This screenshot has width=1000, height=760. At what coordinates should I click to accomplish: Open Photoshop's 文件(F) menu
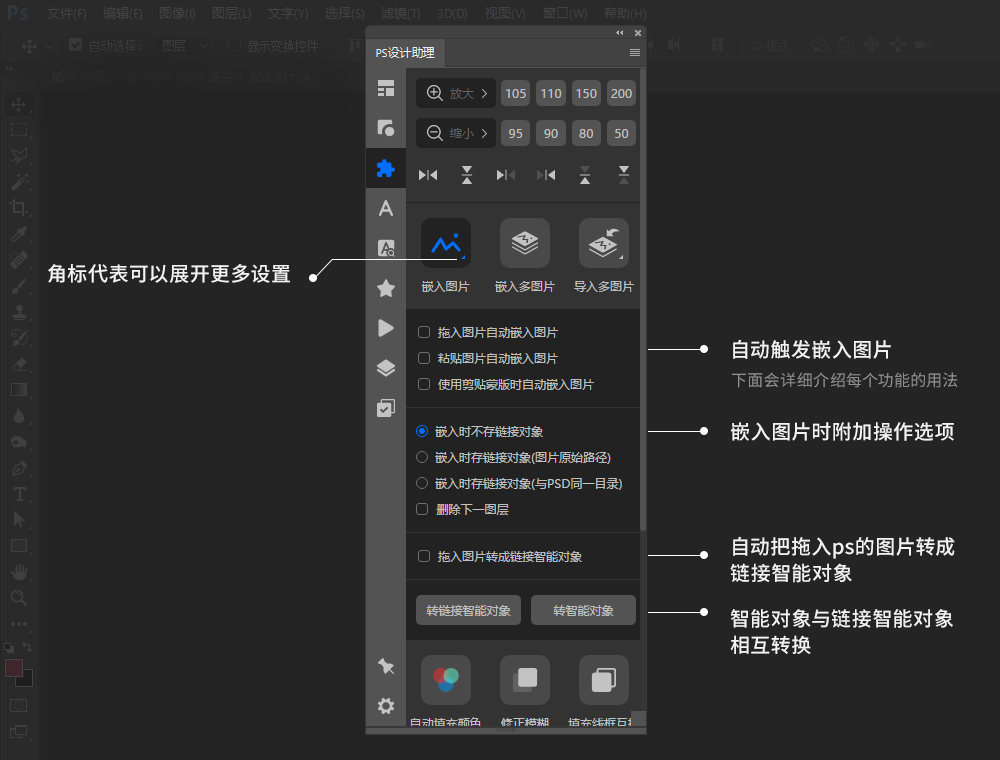click(67, 13)
